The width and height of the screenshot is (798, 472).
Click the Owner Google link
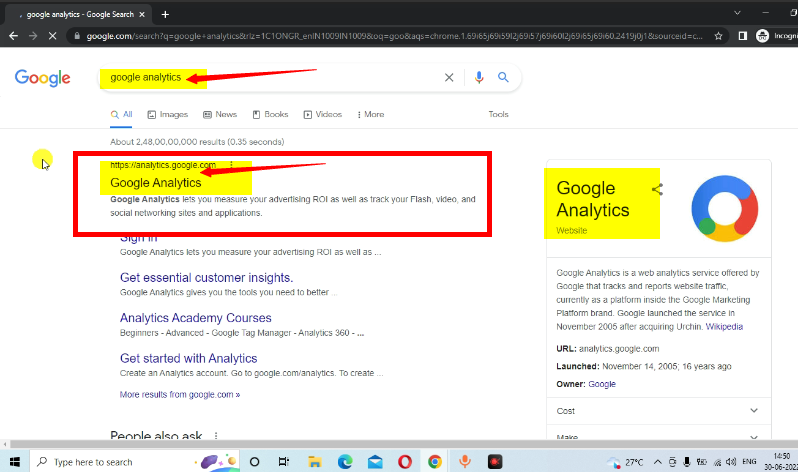click(602, 384)
